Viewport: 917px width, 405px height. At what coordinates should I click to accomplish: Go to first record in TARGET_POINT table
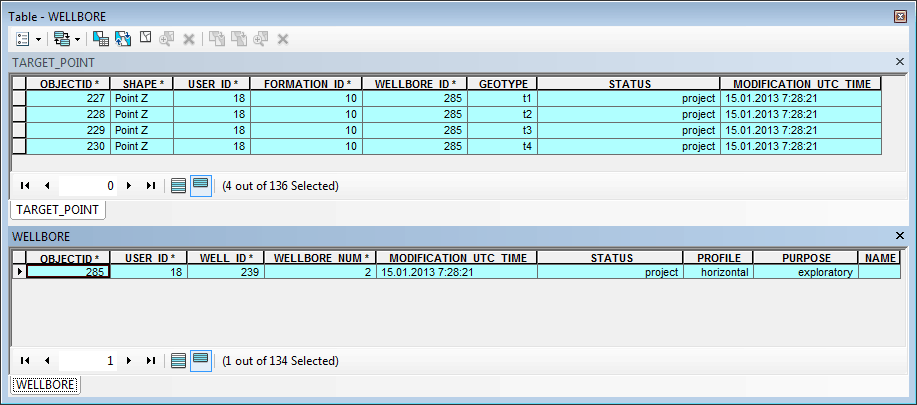pyautogui.click(x=25, y=186)
